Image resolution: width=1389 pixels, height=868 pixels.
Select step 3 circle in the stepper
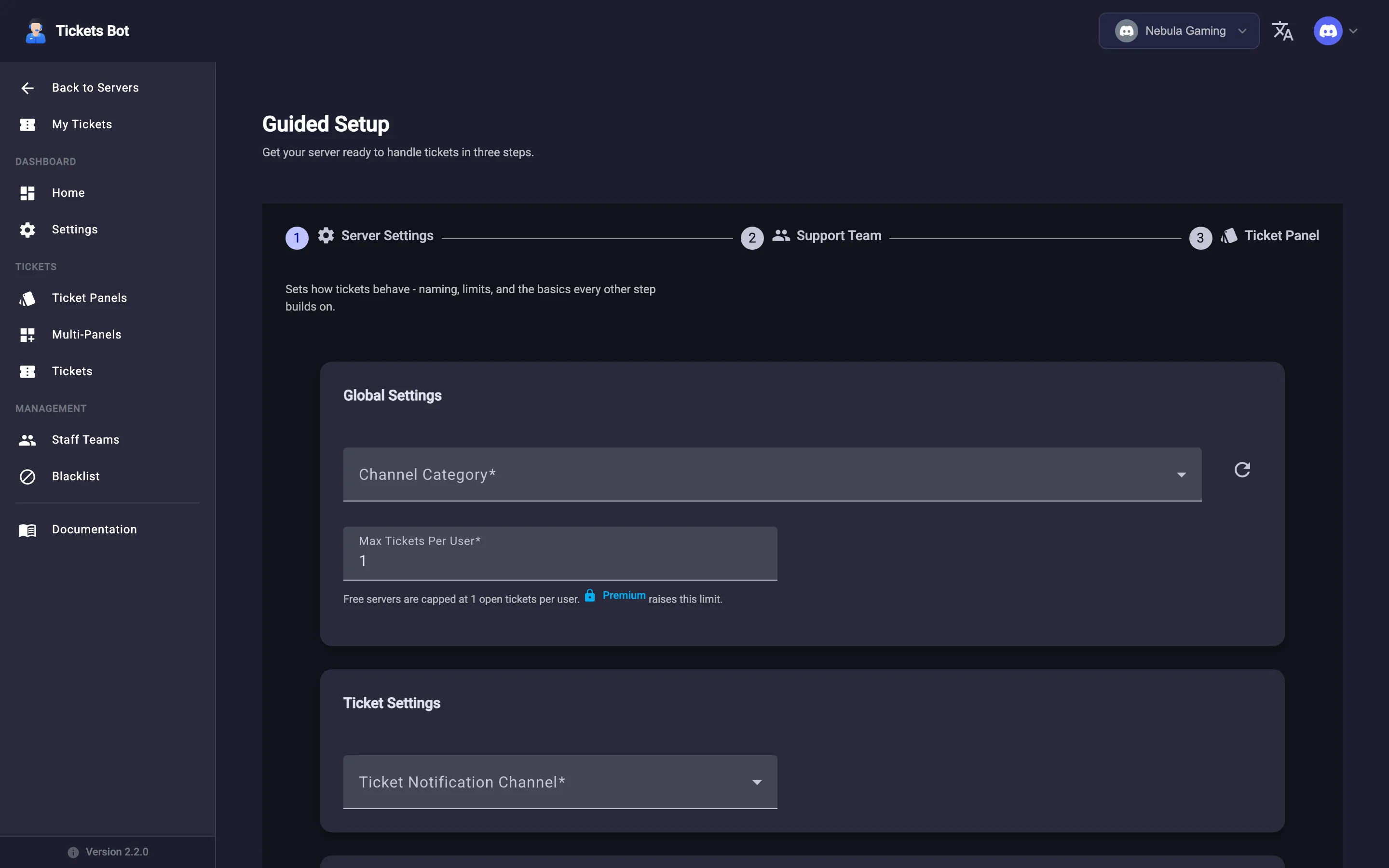coord(1200,238)
